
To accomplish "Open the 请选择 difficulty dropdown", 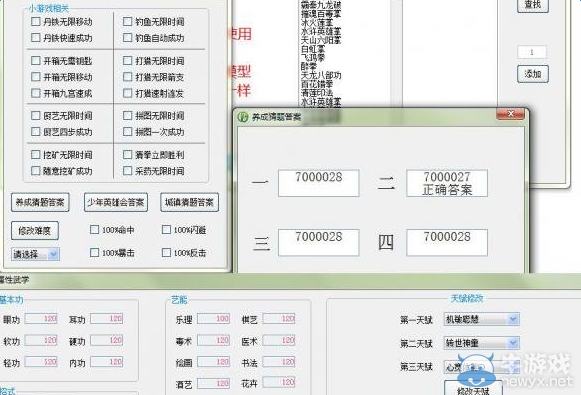I will (35, 254).
